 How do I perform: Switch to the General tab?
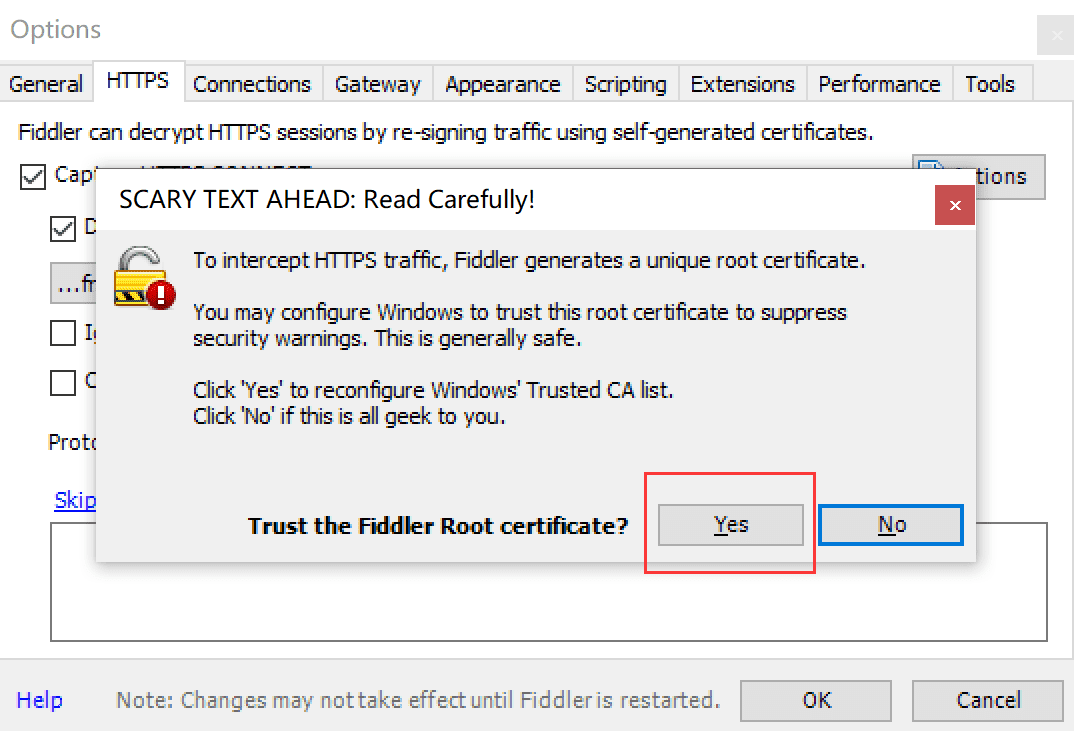(x=46, y=84)
